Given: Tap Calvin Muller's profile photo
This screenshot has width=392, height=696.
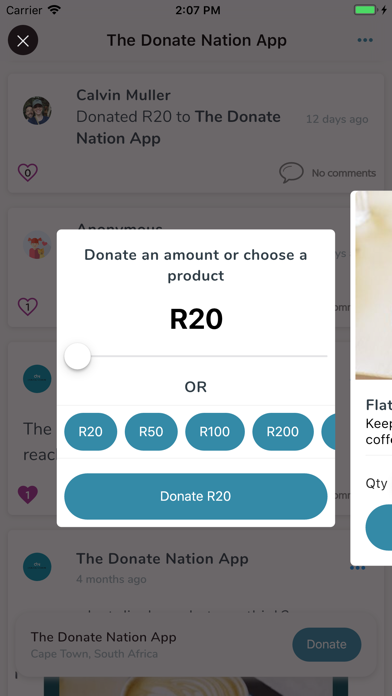Looking at the screenshot, I should tap(37, 111).
